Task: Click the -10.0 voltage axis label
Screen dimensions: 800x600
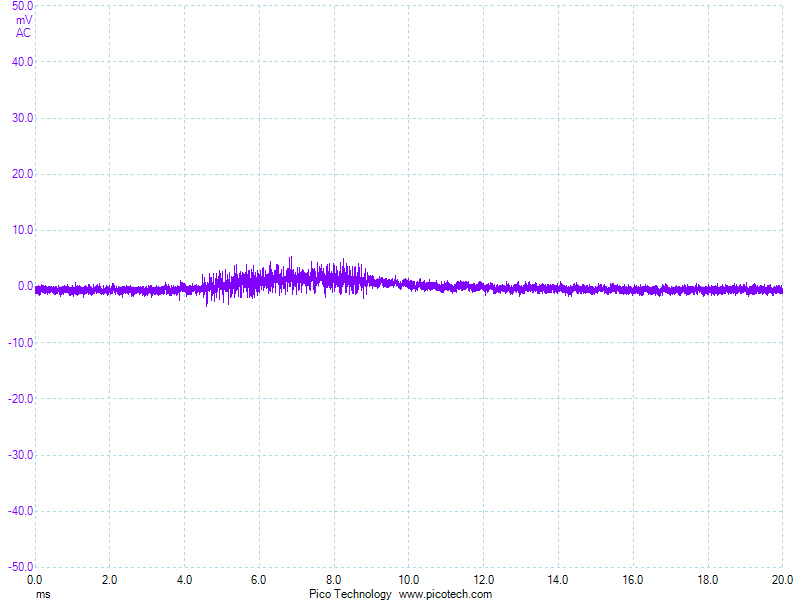Action: [x=20, y=343]
